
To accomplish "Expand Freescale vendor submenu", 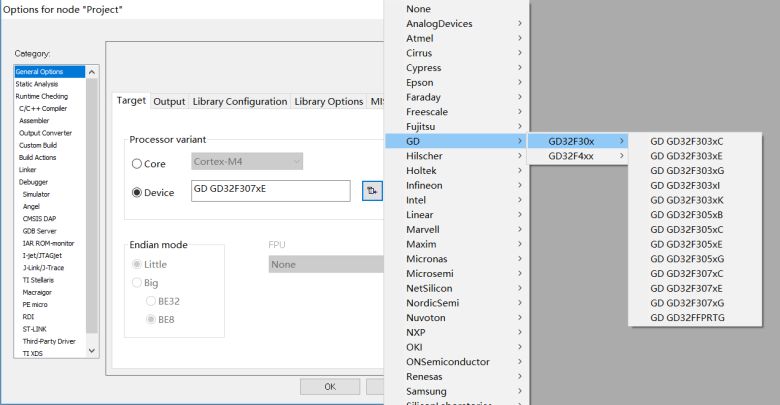I will click(x=457, y=112).
